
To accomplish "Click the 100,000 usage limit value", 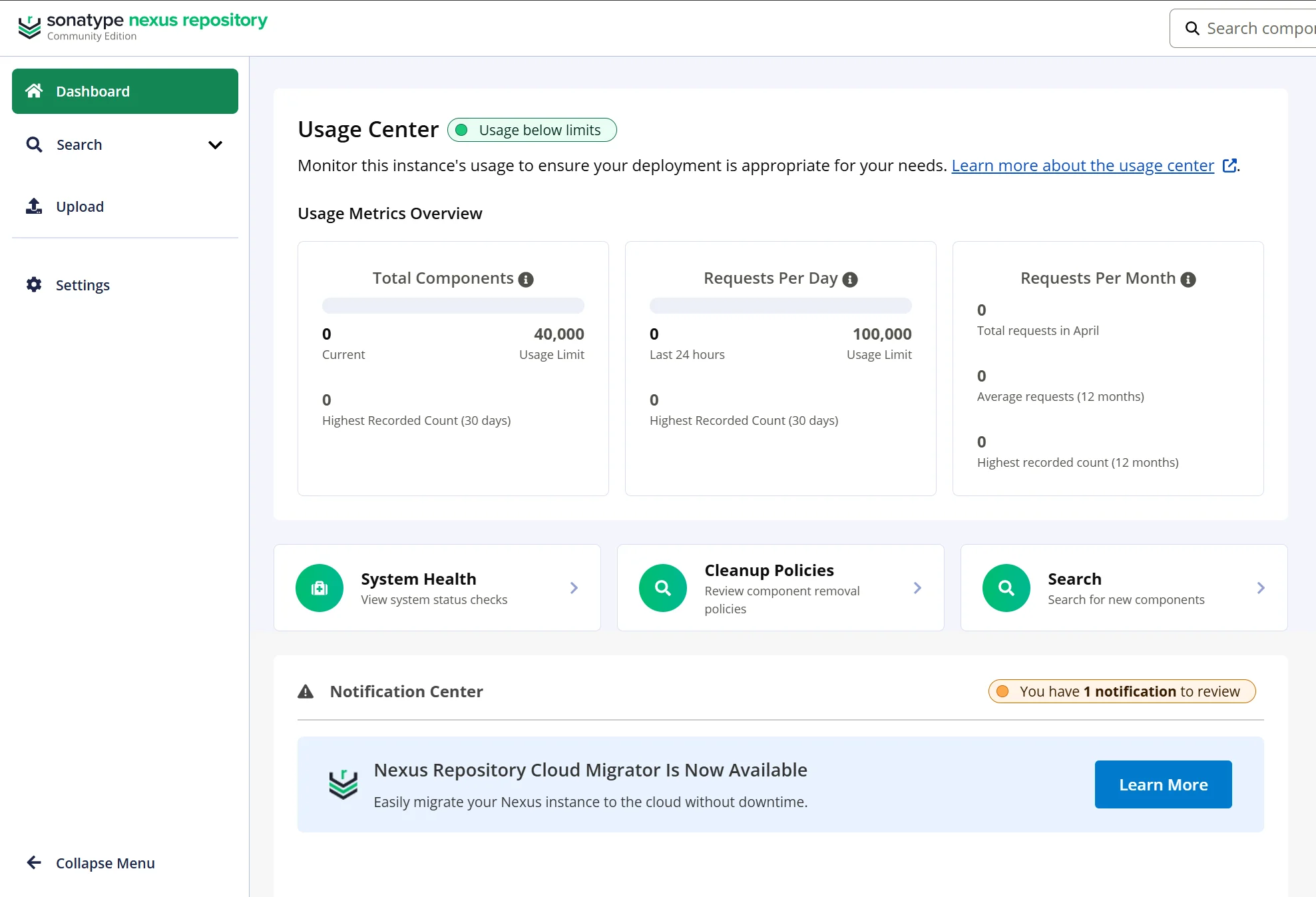I will (x=882, y=334).
